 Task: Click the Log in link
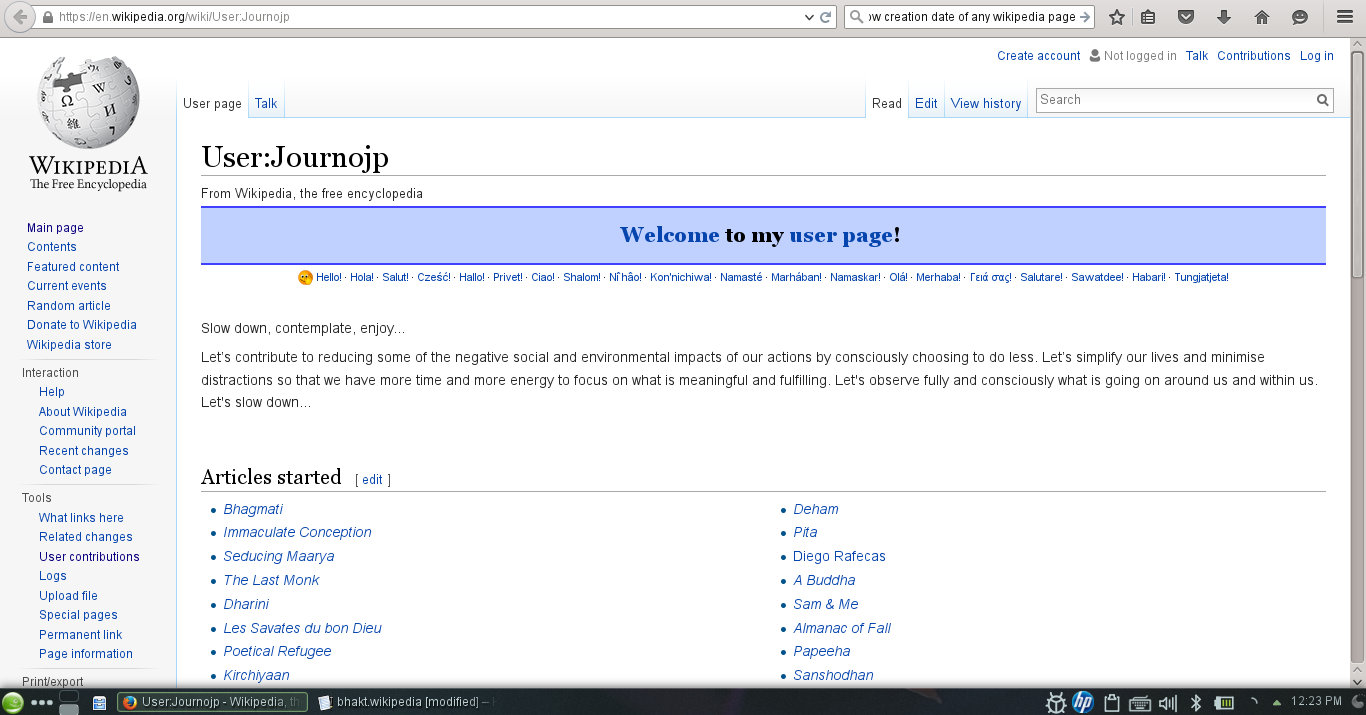coord(1317,56)
